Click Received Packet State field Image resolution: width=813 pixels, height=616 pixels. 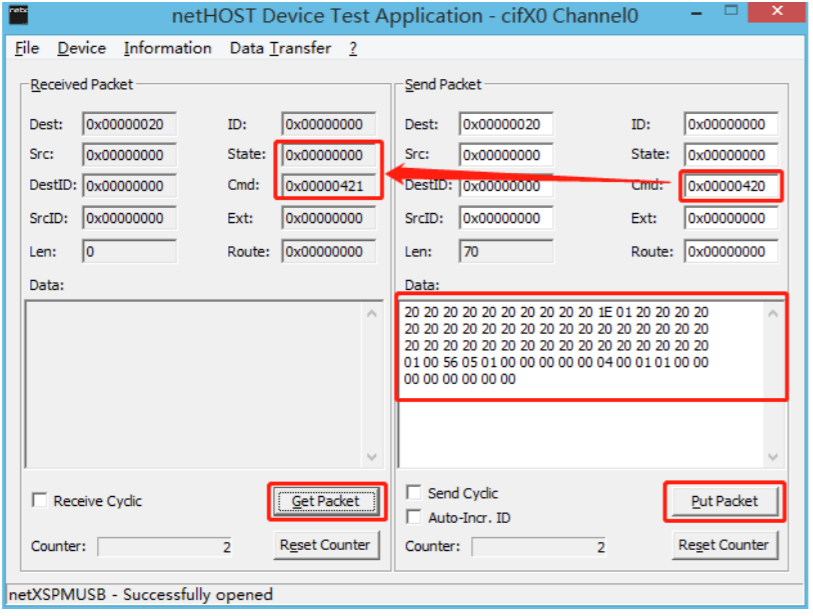click(x=329, y=155)
